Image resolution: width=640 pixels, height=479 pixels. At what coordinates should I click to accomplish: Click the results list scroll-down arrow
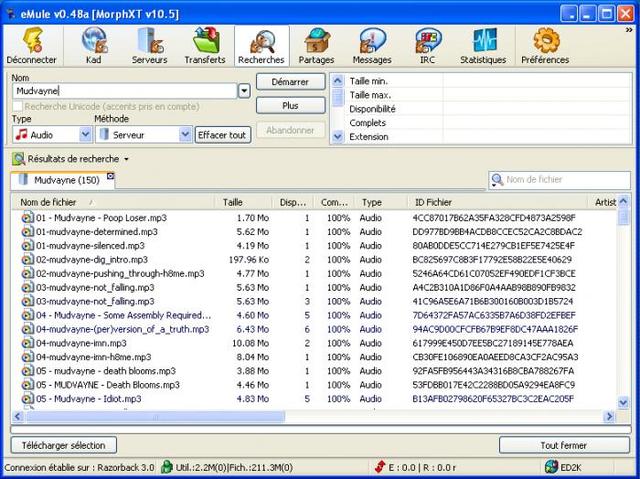[623, 403]
